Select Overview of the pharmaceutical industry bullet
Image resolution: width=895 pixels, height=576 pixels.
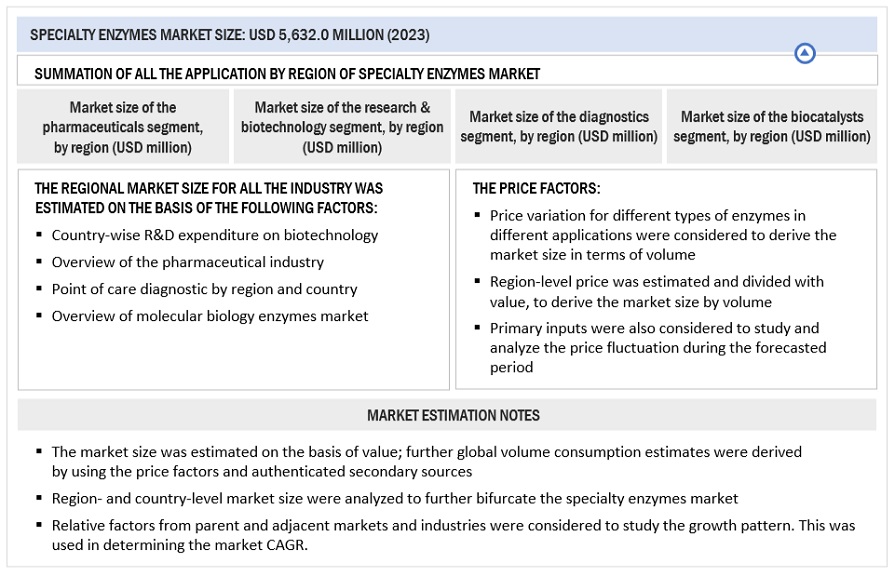pos(188,262)
